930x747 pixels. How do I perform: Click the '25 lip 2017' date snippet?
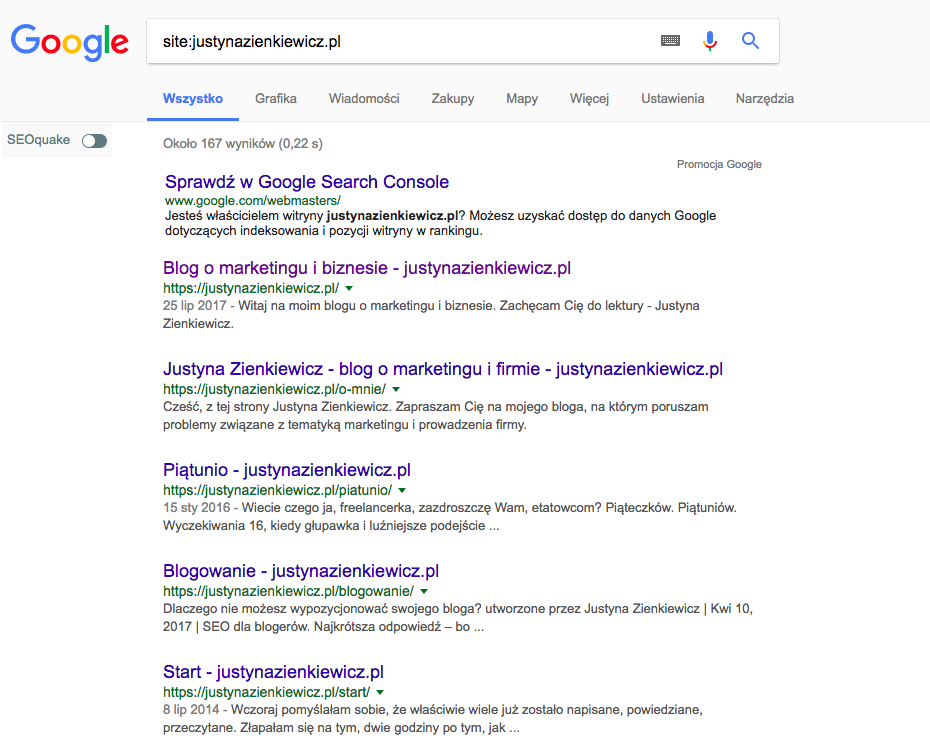[195, 306]
